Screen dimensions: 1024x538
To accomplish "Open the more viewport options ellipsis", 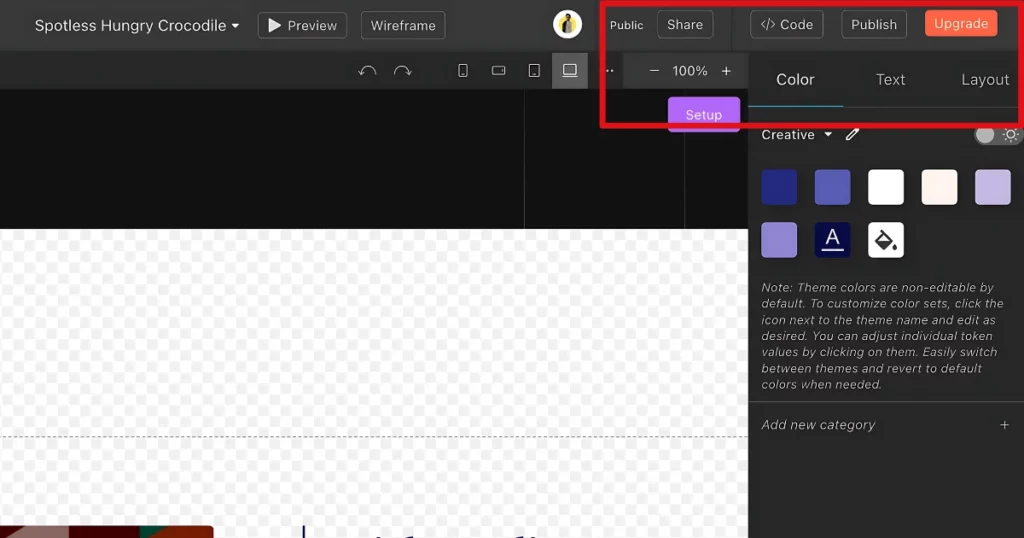I will tap(609, 71).
